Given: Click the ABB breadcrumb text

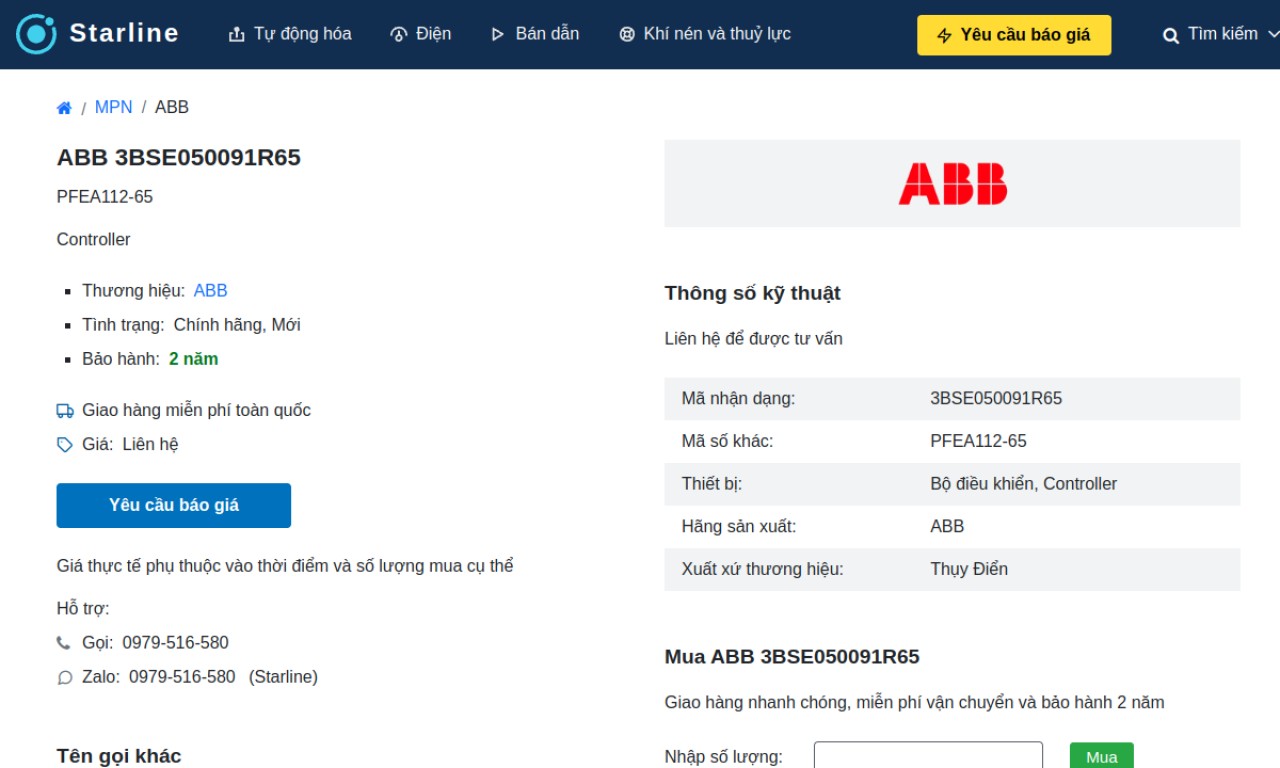Looking at the screenshot, I should [172, 107].
